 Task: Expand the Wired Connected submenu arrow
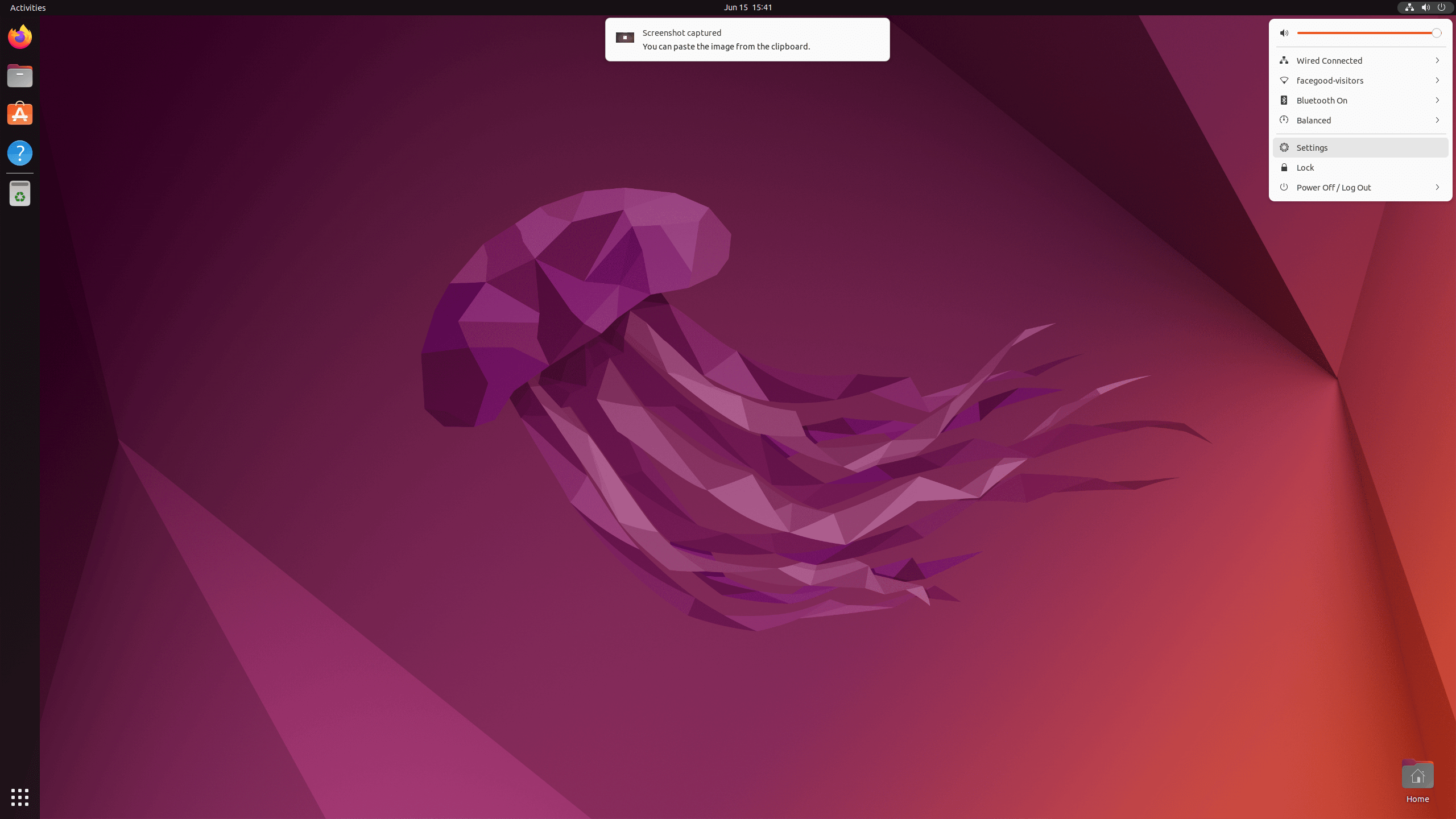tap(1437, 60)
